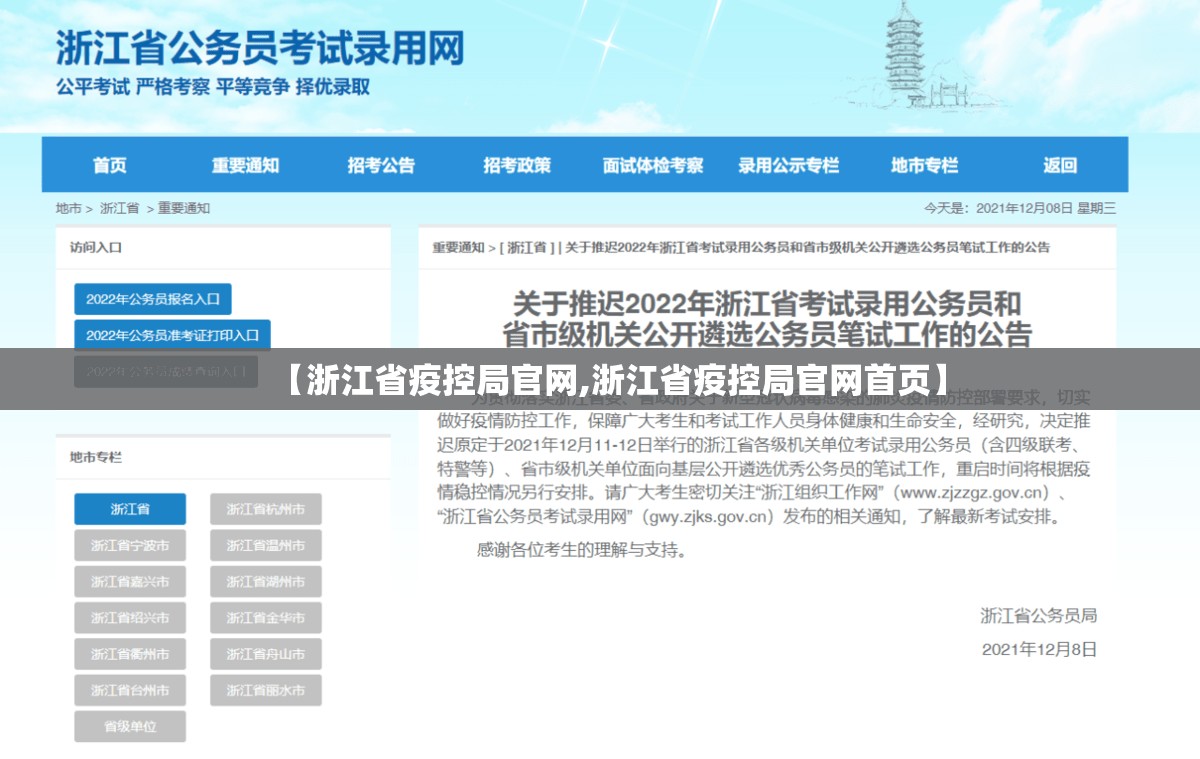Select the 浙江省温州市 region button

tap(266, 545)
